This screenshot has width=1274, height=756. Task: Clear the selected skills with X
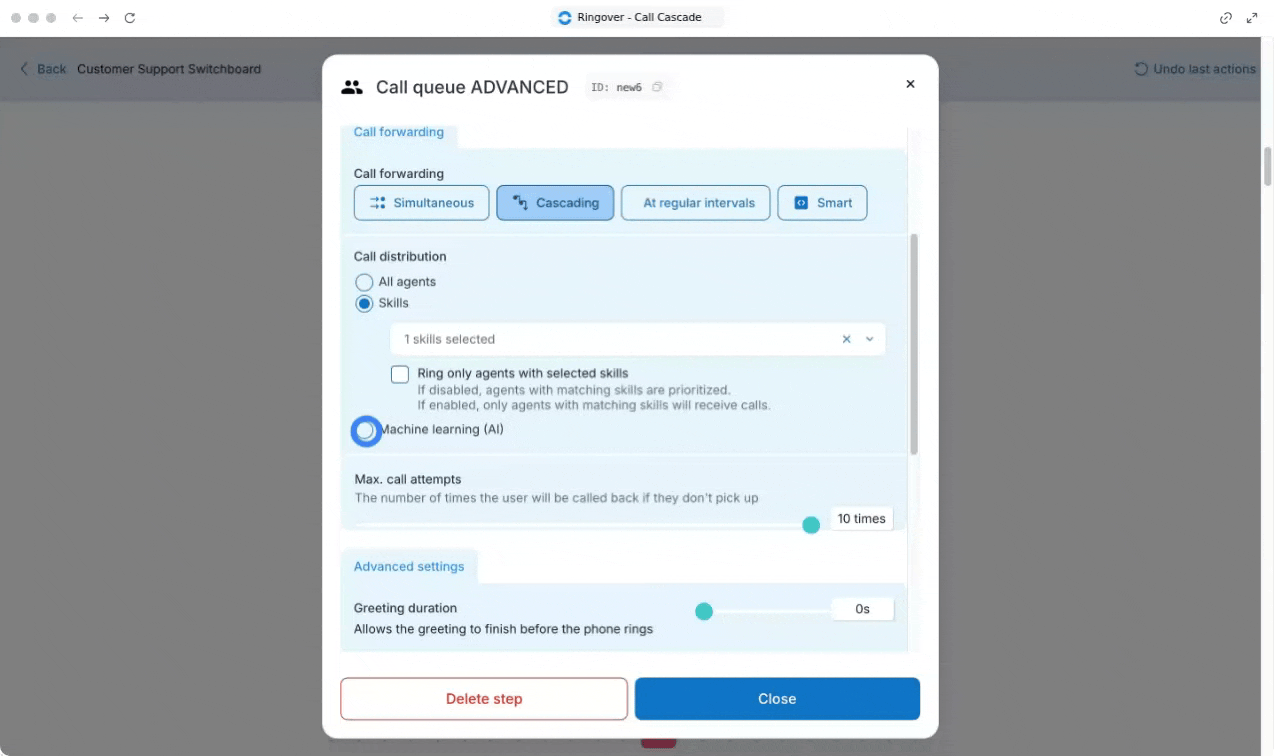[x=846, y=339]
